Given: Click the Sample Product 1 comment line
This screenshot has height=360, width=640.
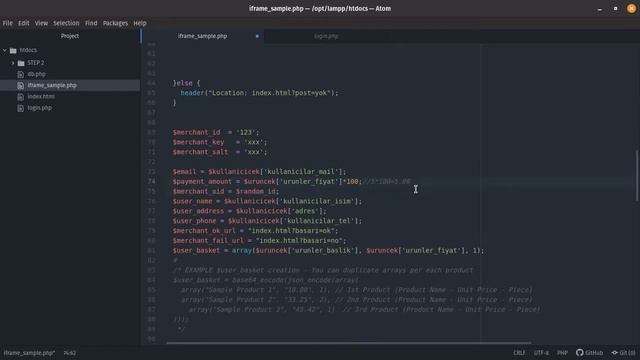Looking at the screenshot, I should [x=356, y=290].
